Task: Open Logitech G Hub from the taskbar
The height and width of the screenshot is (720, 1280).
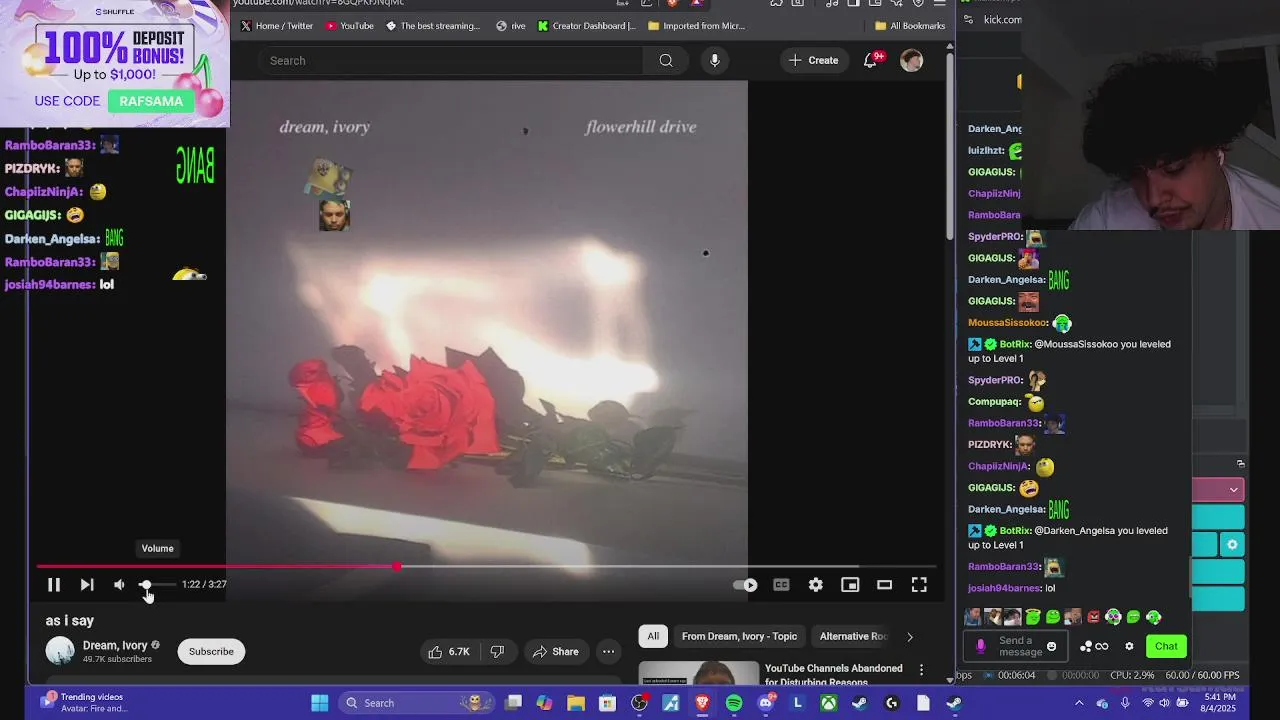Action: coord(892,703)
